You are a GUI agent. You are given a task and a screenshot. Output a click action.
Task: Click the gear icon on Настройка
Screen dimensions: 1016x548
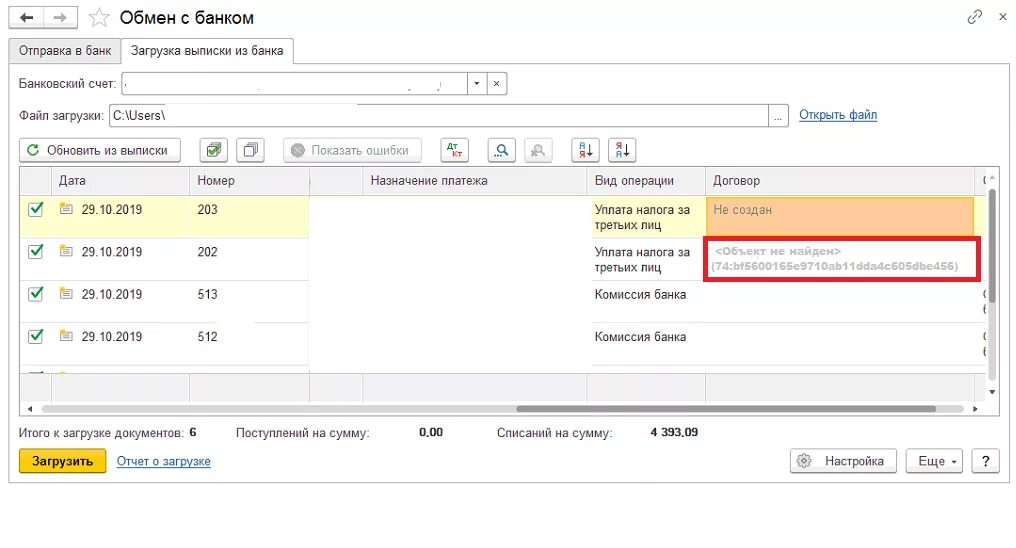(x=804, y=461)
